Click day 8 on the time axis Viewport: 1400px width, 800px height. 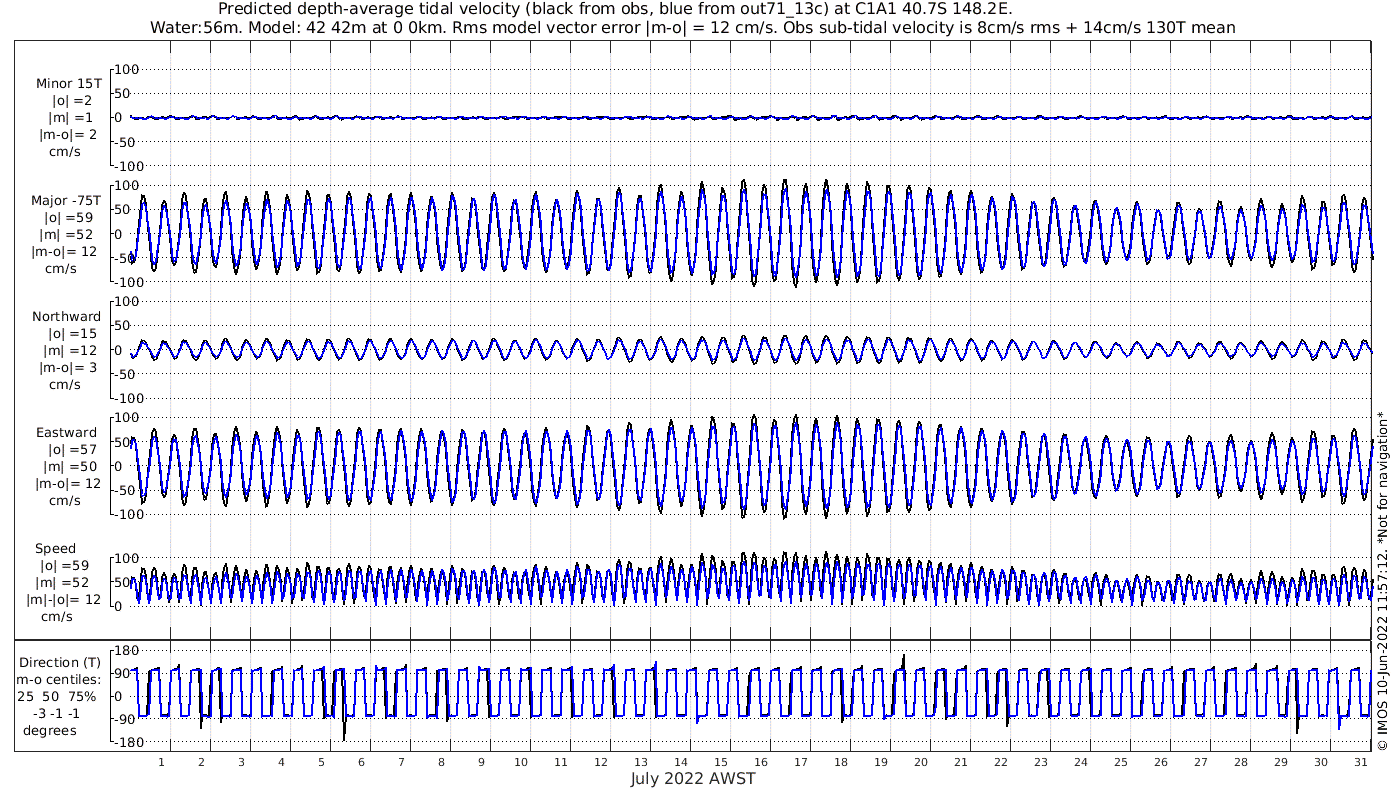pos(441,762)
